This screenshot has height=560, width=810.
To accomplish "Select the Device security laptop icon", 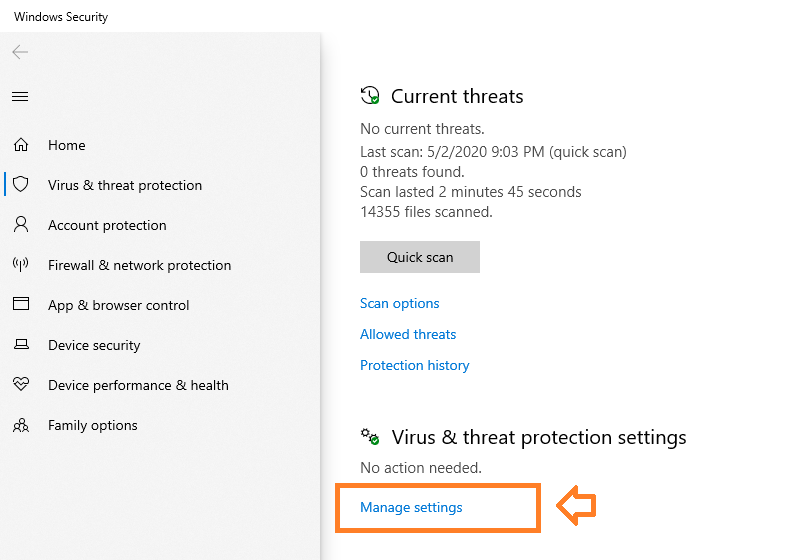I will coord(21,344).
